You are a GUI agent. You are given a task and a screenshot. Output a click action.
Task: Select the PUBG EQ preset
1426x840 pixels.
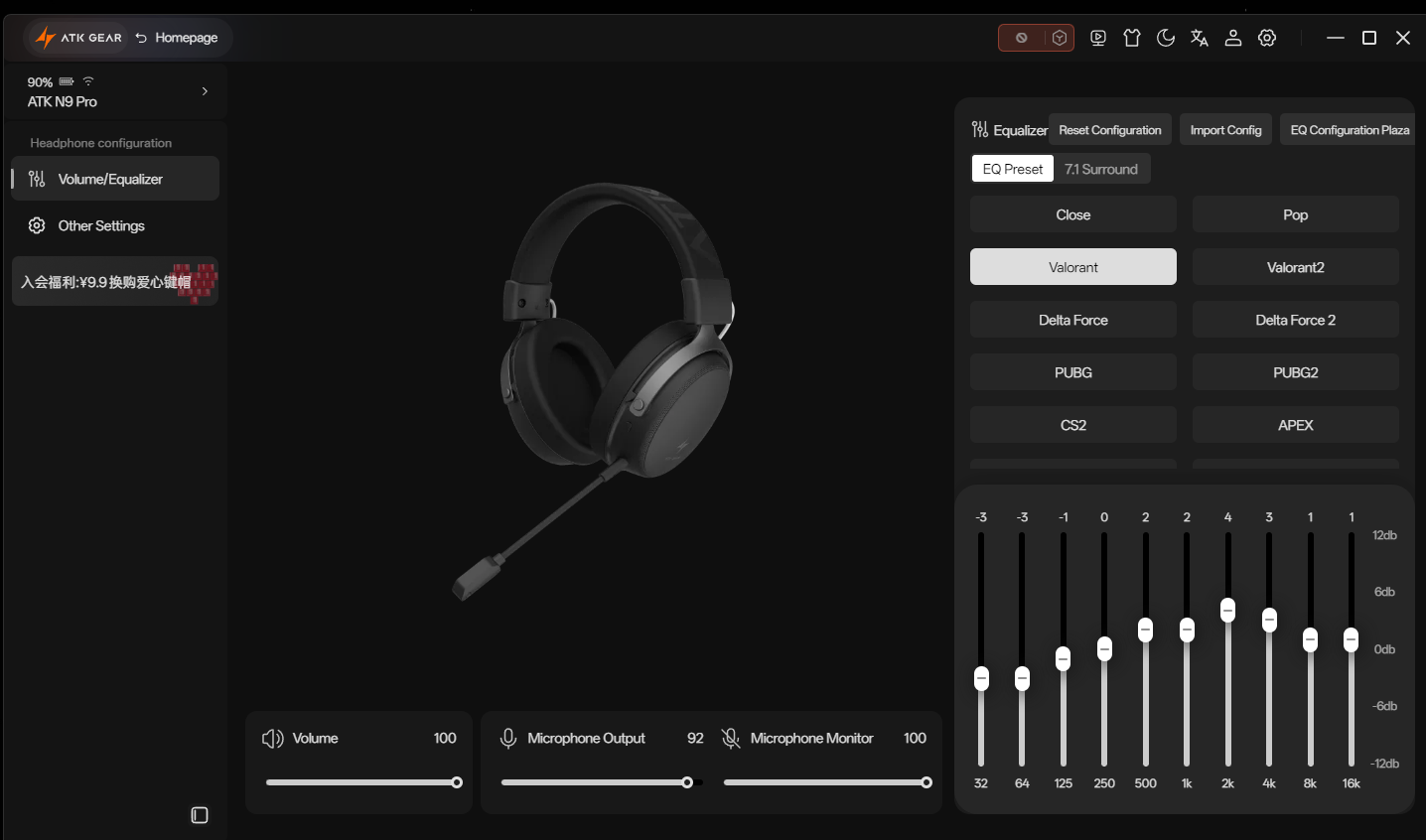tap(1073, 372)
